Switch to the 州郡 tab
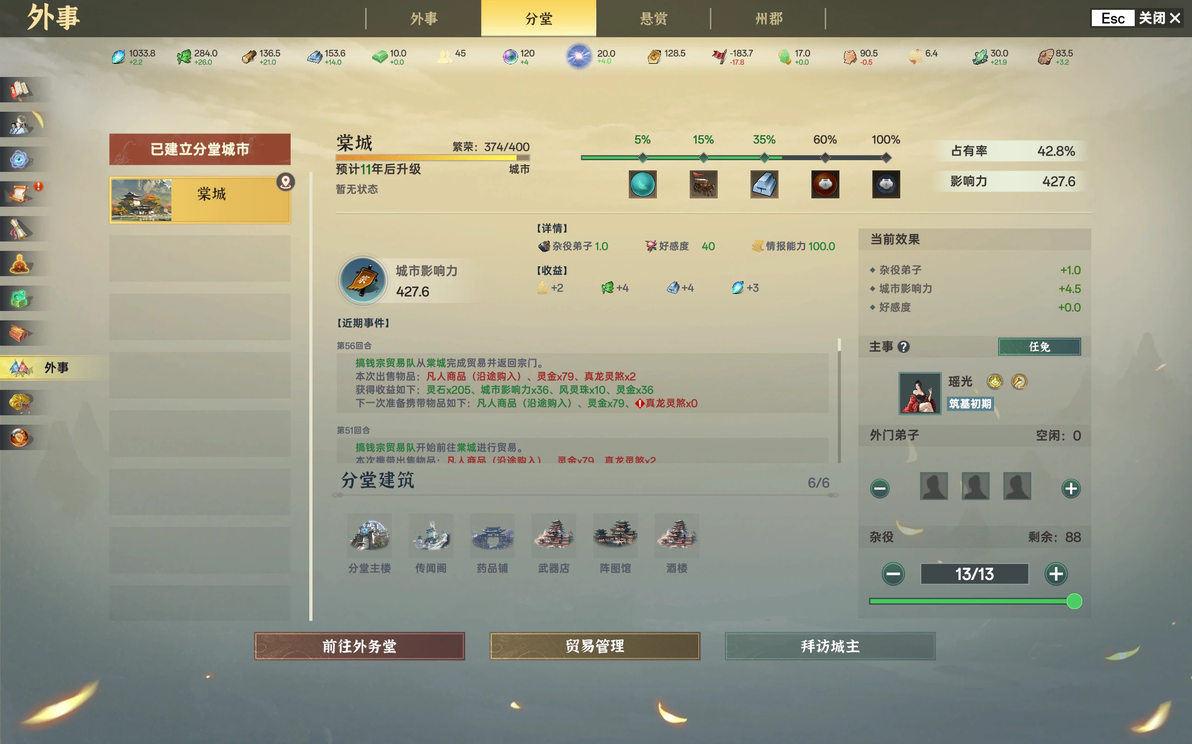Screen dimensions: 1192x744 point(768,18)
